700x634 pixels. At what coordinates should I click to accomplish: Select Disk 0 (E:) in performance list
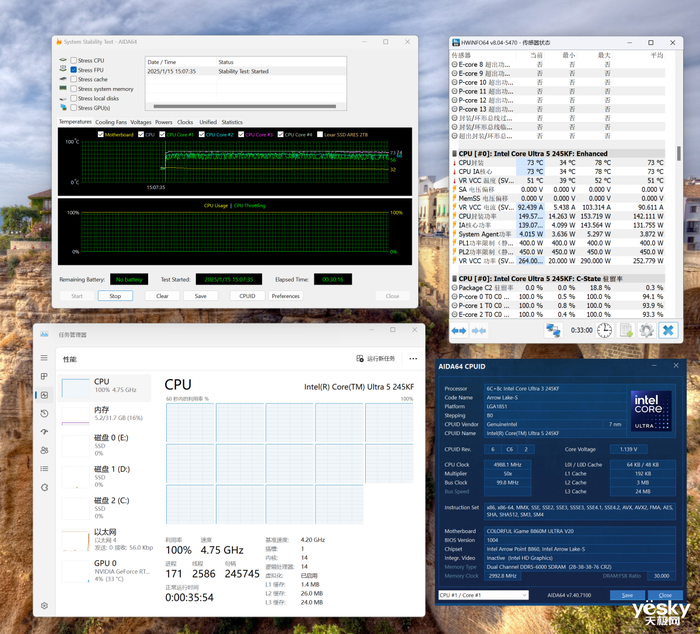tap(105, 445)
